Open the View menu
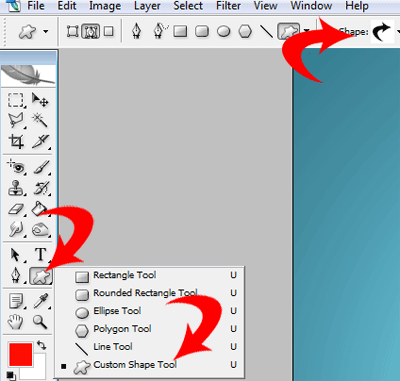The image size is (400, 381). [x=265, y=6]
